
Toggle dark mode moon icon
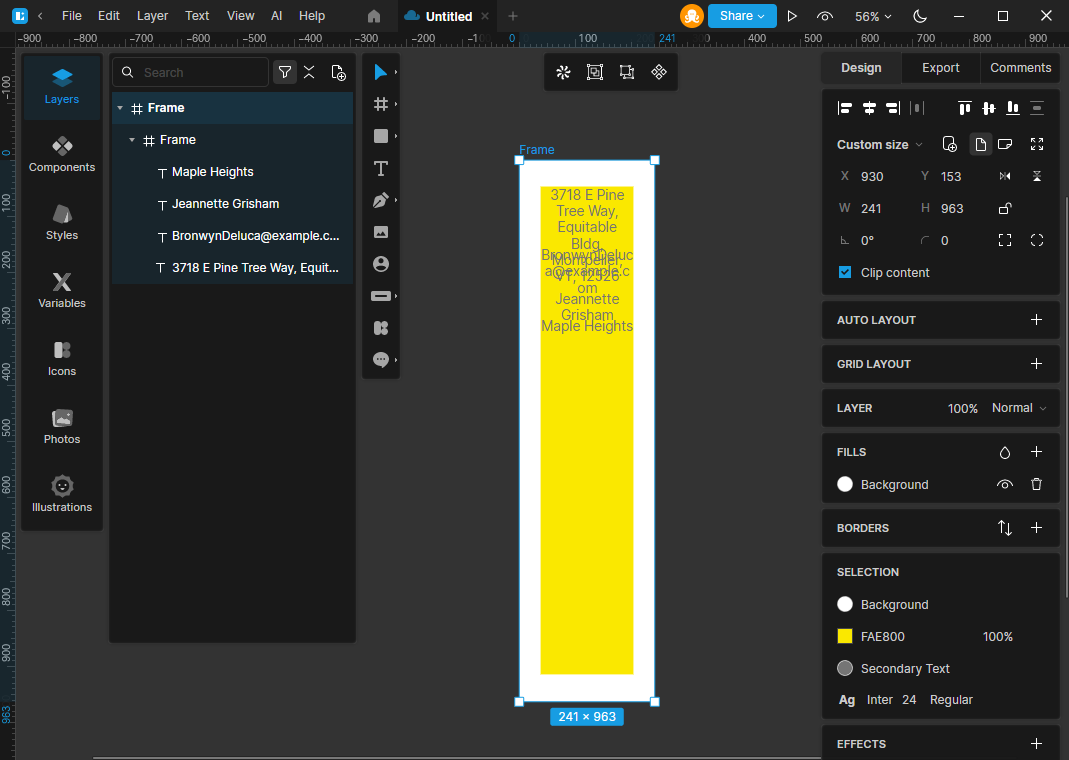[x=920, y=16]
